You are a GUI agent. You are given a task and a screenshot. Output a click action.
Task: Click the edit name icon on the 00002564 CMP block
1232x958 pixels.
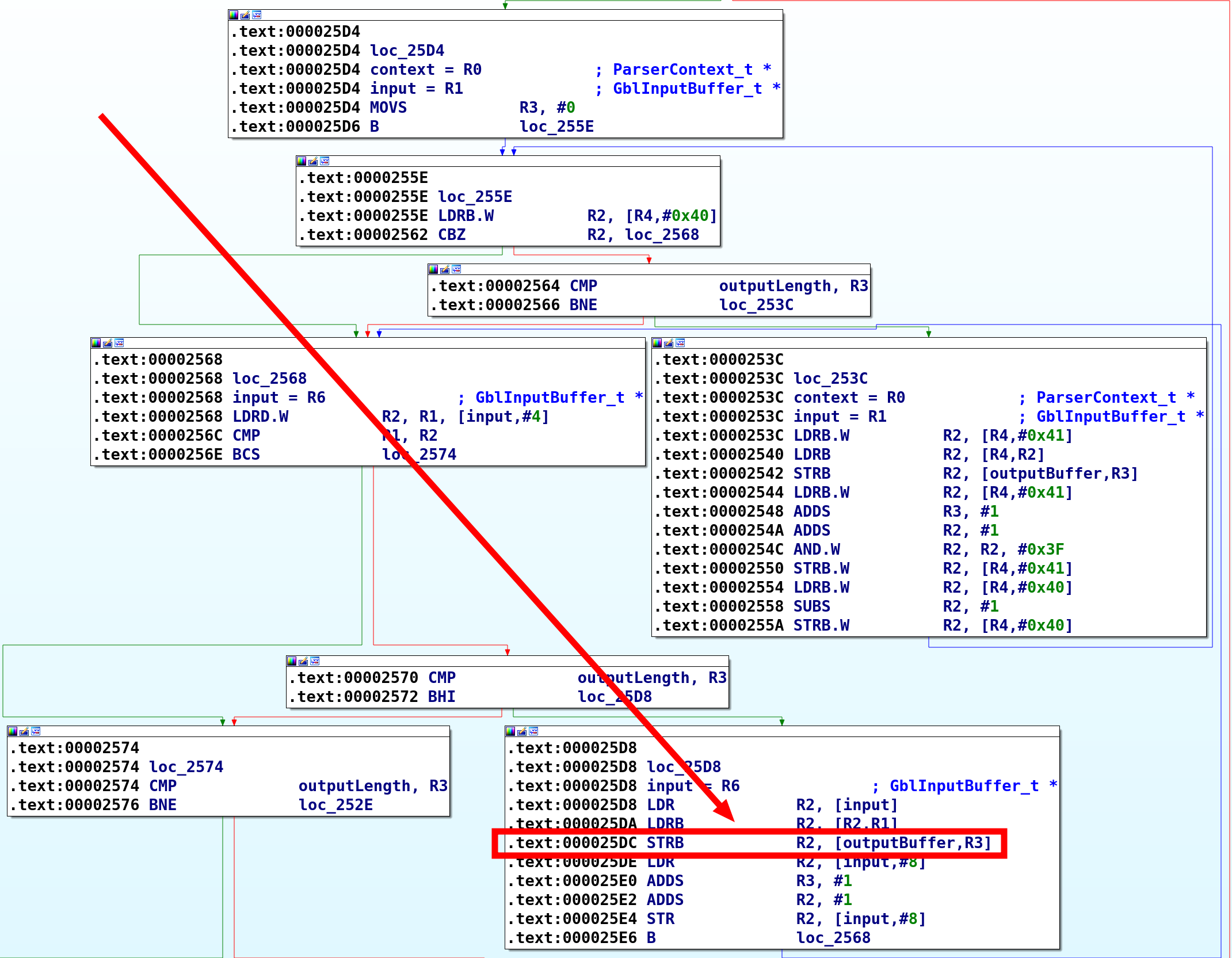click(x=445, y=269)
